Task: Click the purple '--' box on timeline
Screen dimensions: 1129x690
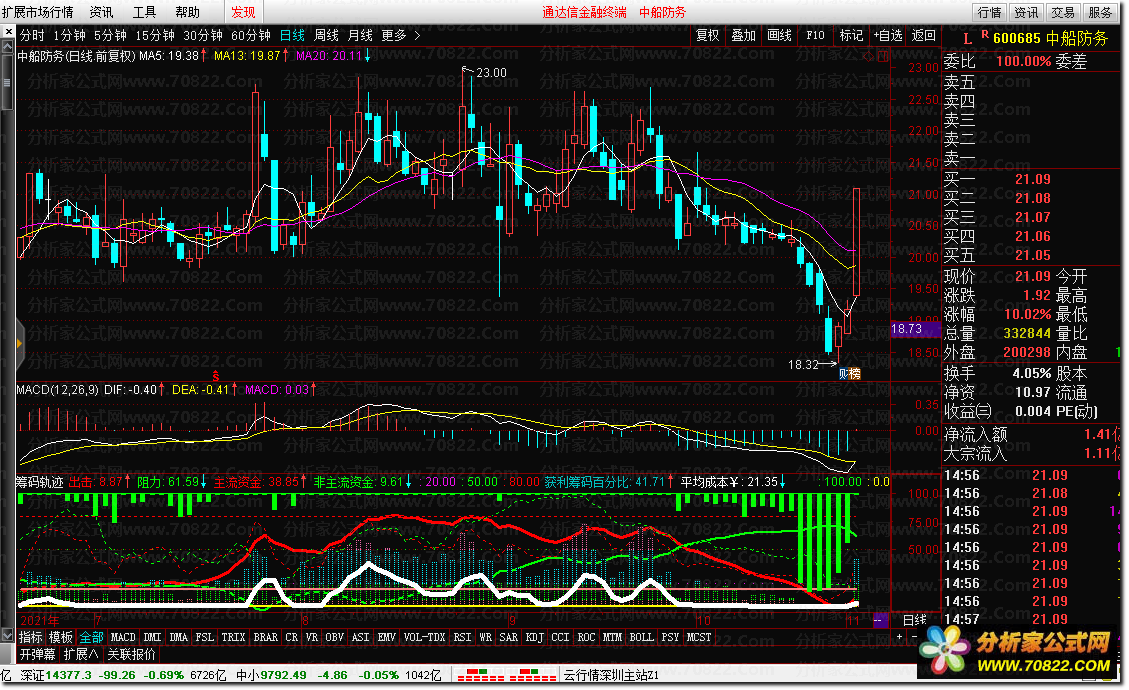Action: [880, 619]
